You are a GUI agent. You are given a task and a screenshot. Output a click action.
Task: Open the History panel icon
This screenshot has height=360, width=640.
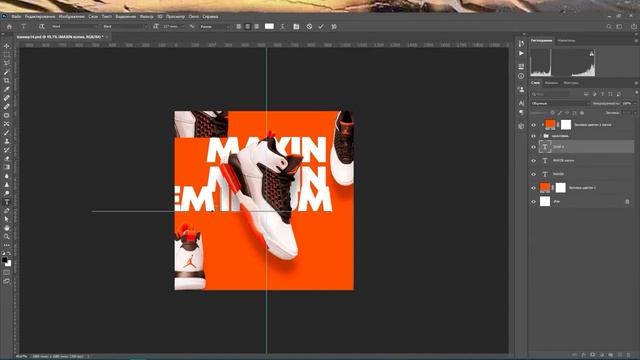[521, 43]
